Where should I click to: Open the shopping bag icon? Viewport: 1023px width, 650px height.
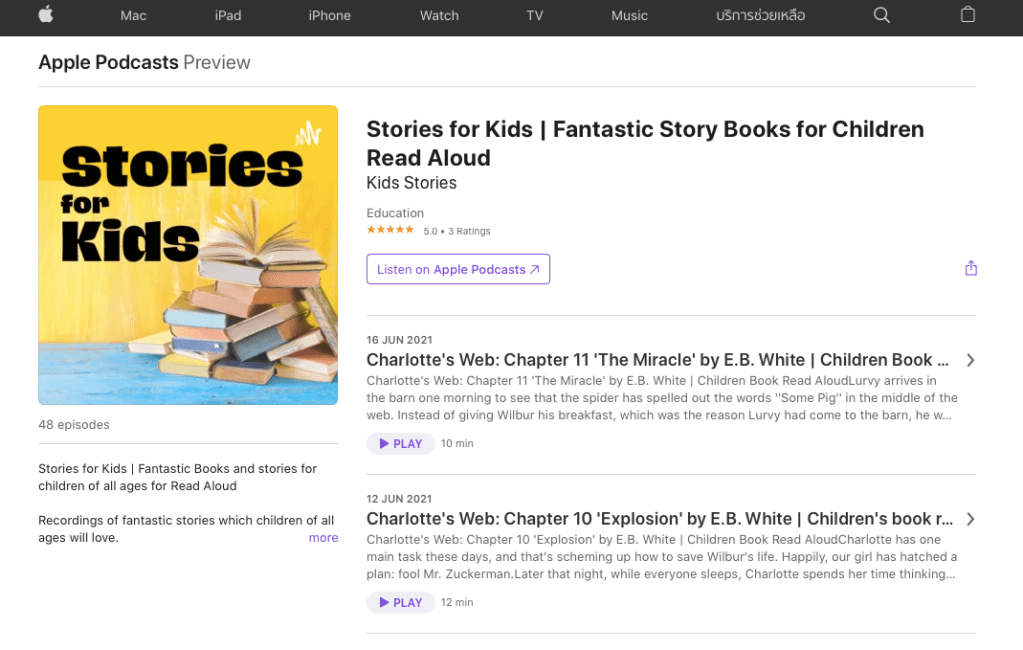[967, 15]
